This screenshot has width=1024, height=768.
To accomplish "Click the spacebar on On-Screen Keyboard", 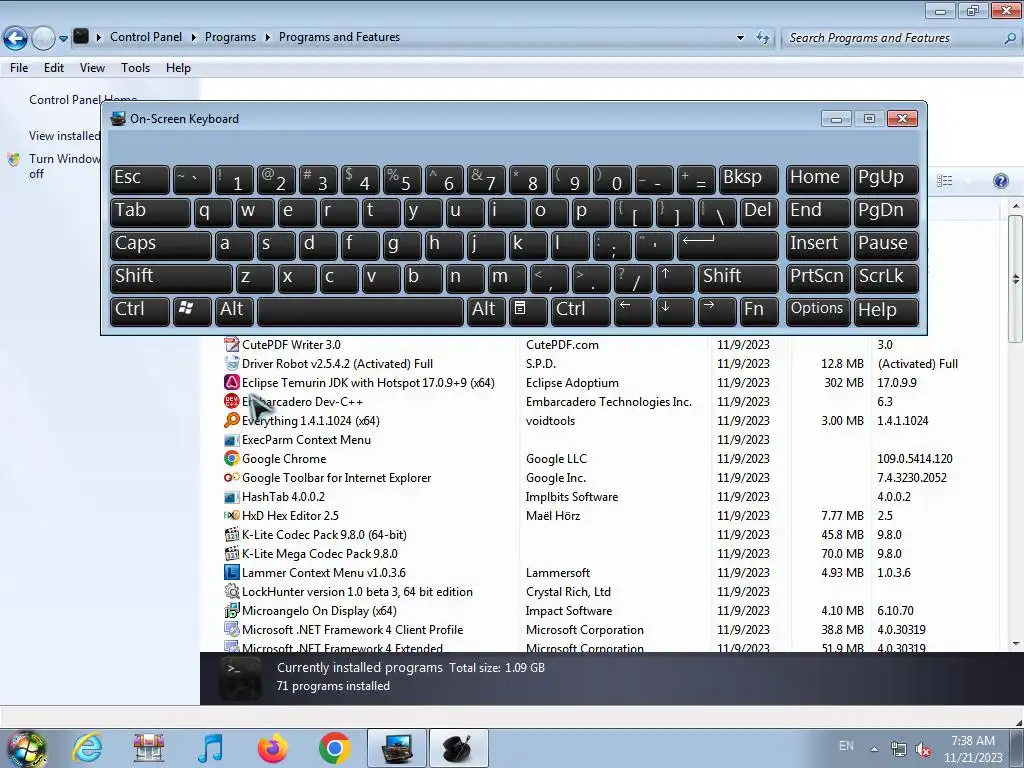I will pyautogui.click(x=360, y=310).
